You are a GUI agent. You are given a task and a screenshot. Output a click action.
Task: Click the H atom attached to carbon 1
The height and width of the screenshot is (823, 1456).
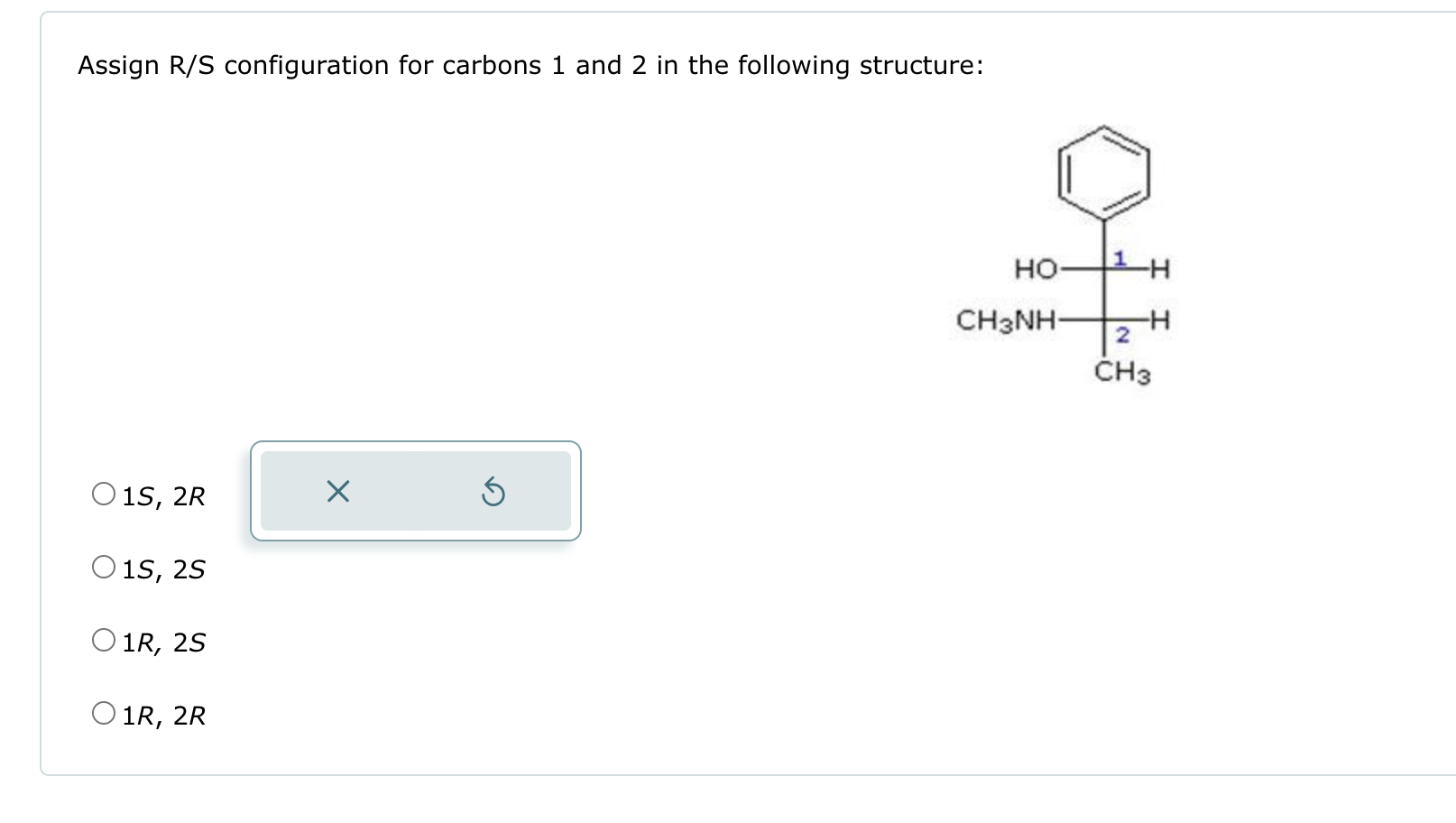[x=1161, y=269]
